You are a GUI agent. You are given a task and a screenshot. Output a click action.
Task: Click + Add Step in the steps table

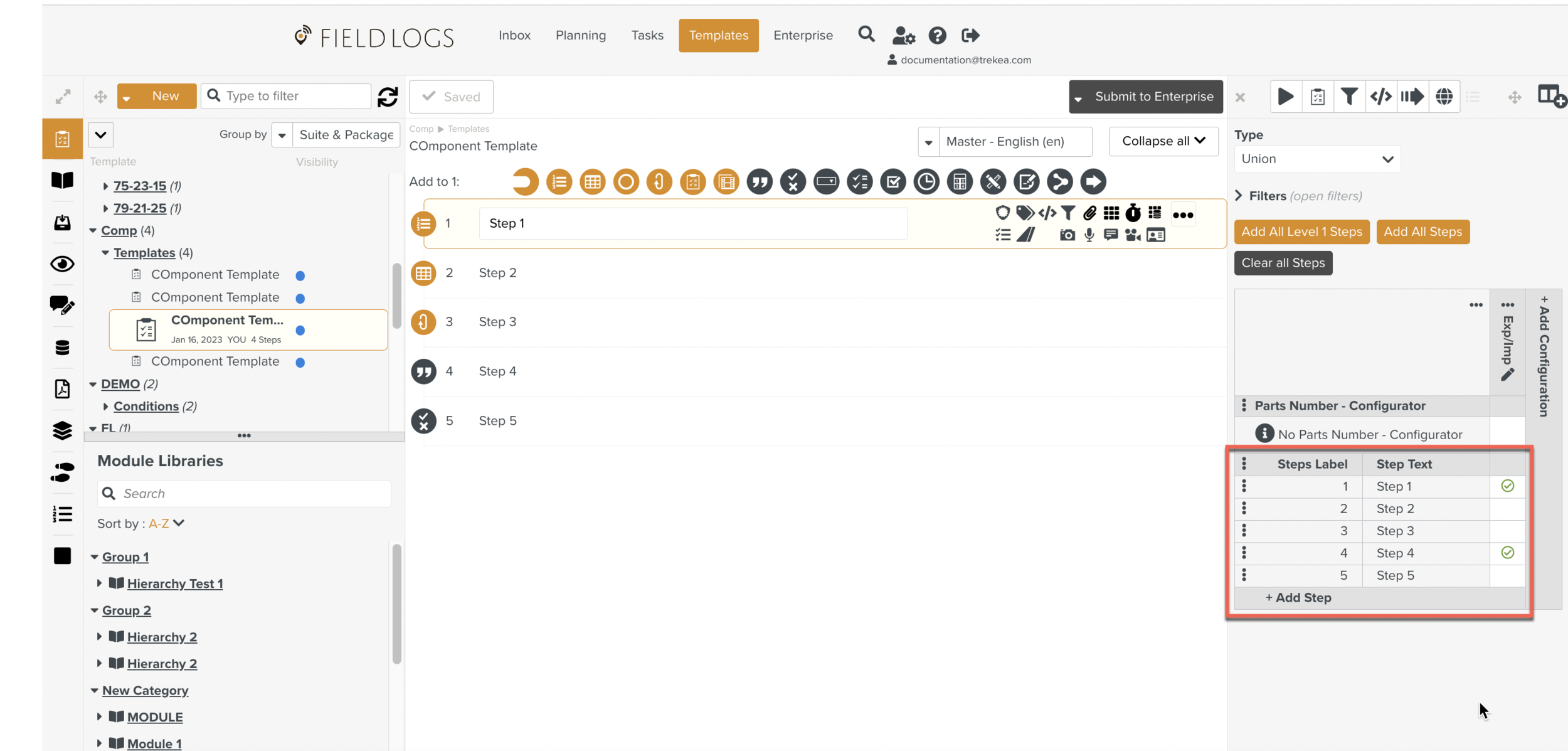[x=1298, y=598]
